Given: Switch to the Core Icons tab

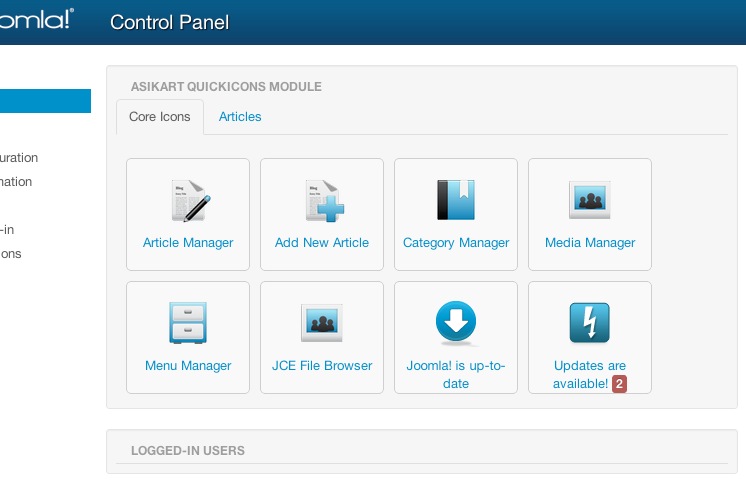Looking at the screenshot, I should click(x=160, y=117).
